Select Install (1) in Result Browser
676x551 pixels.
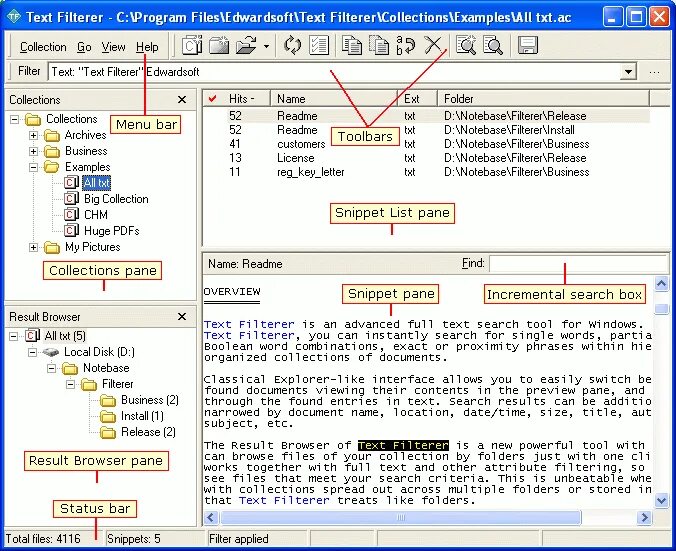pyautogui.click(x=142, y=416)
